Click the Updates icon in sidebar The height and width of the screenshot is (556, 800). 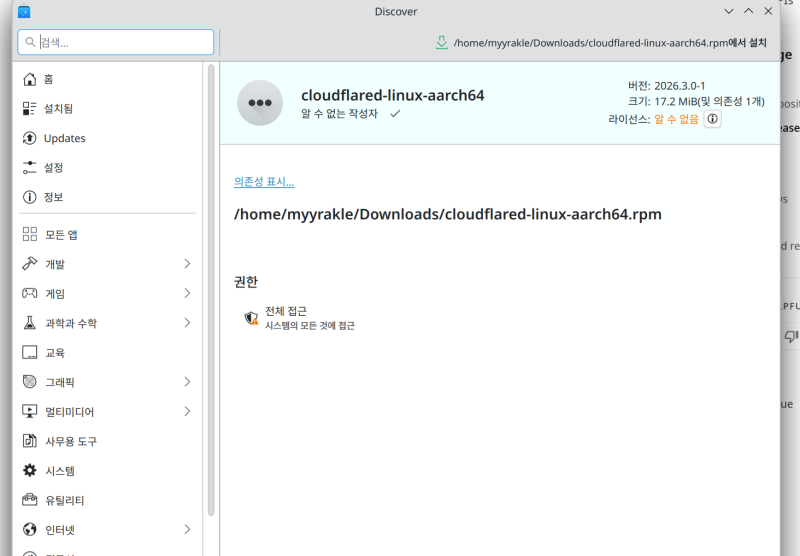30,138
